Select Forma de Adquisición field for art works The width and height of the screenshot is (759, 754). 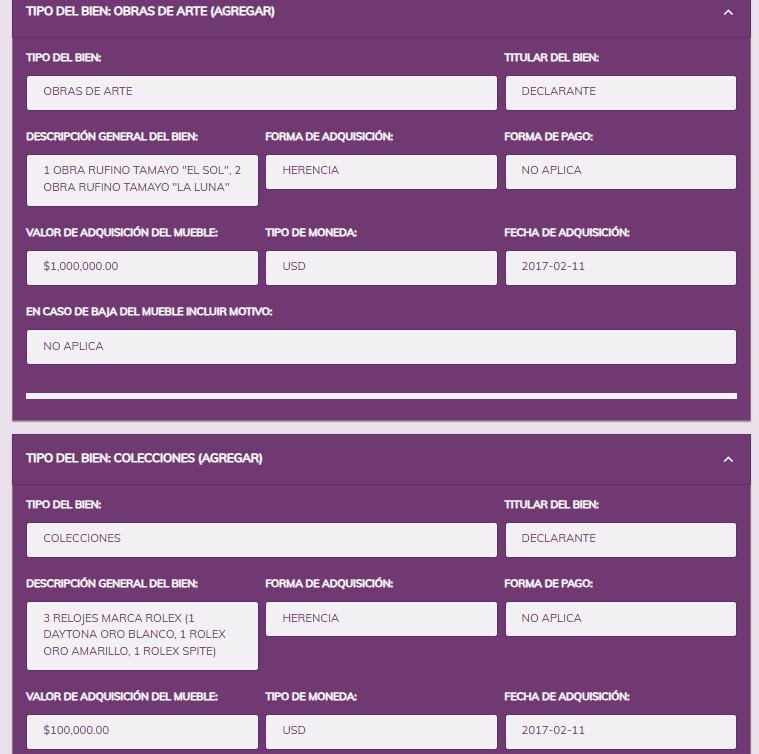click(x=381, y=171)
